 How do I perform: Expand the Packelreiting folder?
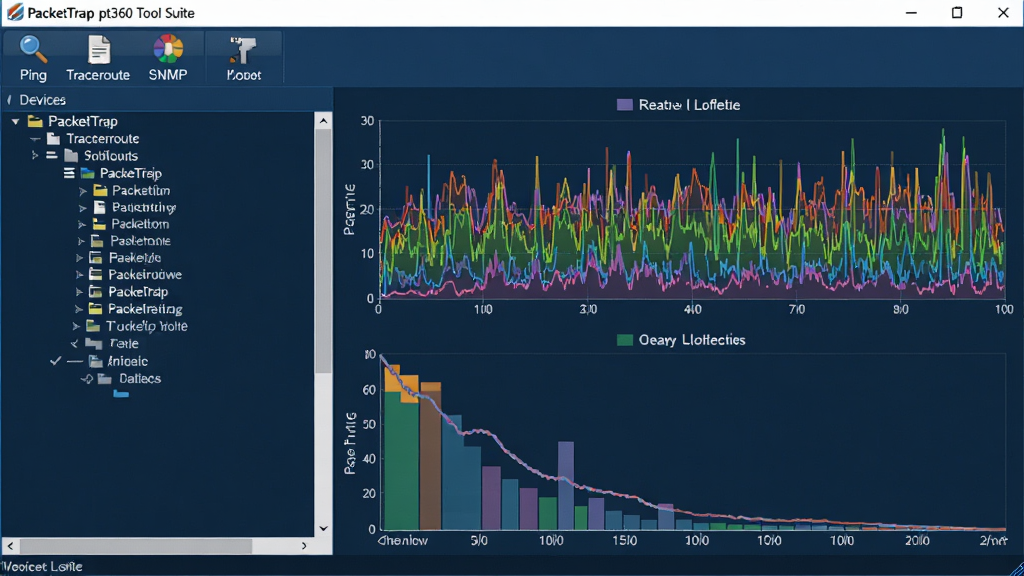tap(79, 309)
